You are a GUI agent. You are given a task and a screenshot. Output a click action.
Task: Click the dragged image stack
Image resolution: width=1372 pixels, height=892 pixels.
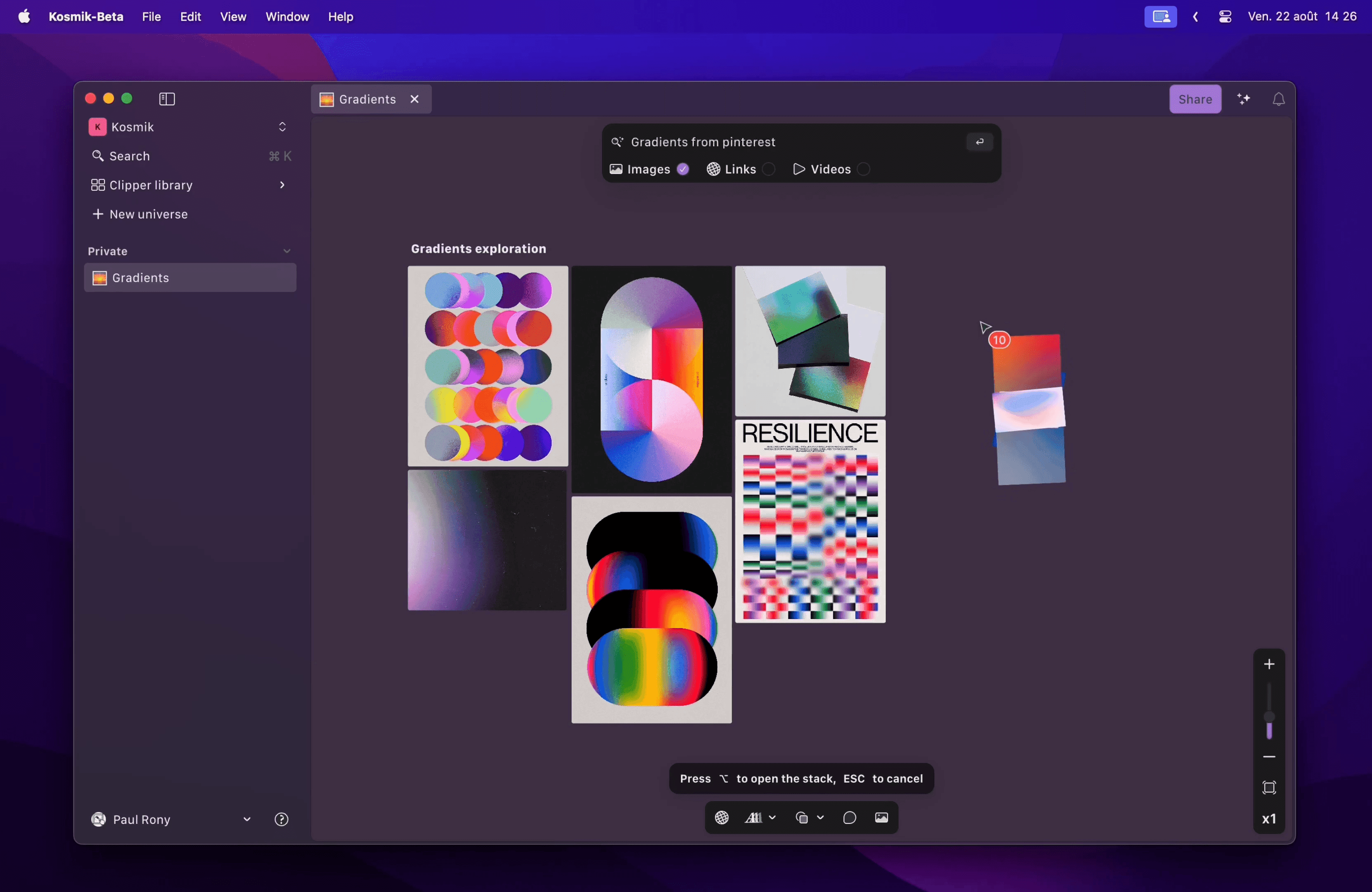(x=1029, y=410)
